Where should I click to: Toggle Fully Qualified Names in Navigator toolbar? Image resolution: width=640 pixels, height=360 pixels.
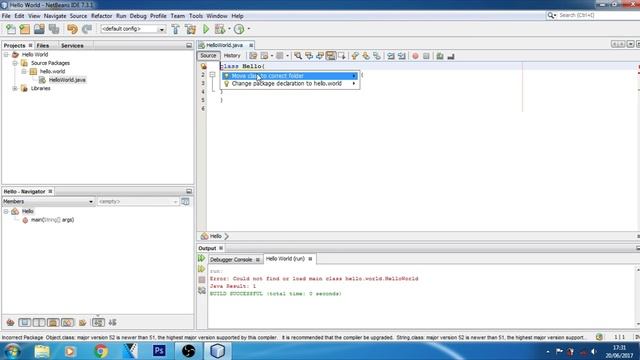tap(82, 322)
